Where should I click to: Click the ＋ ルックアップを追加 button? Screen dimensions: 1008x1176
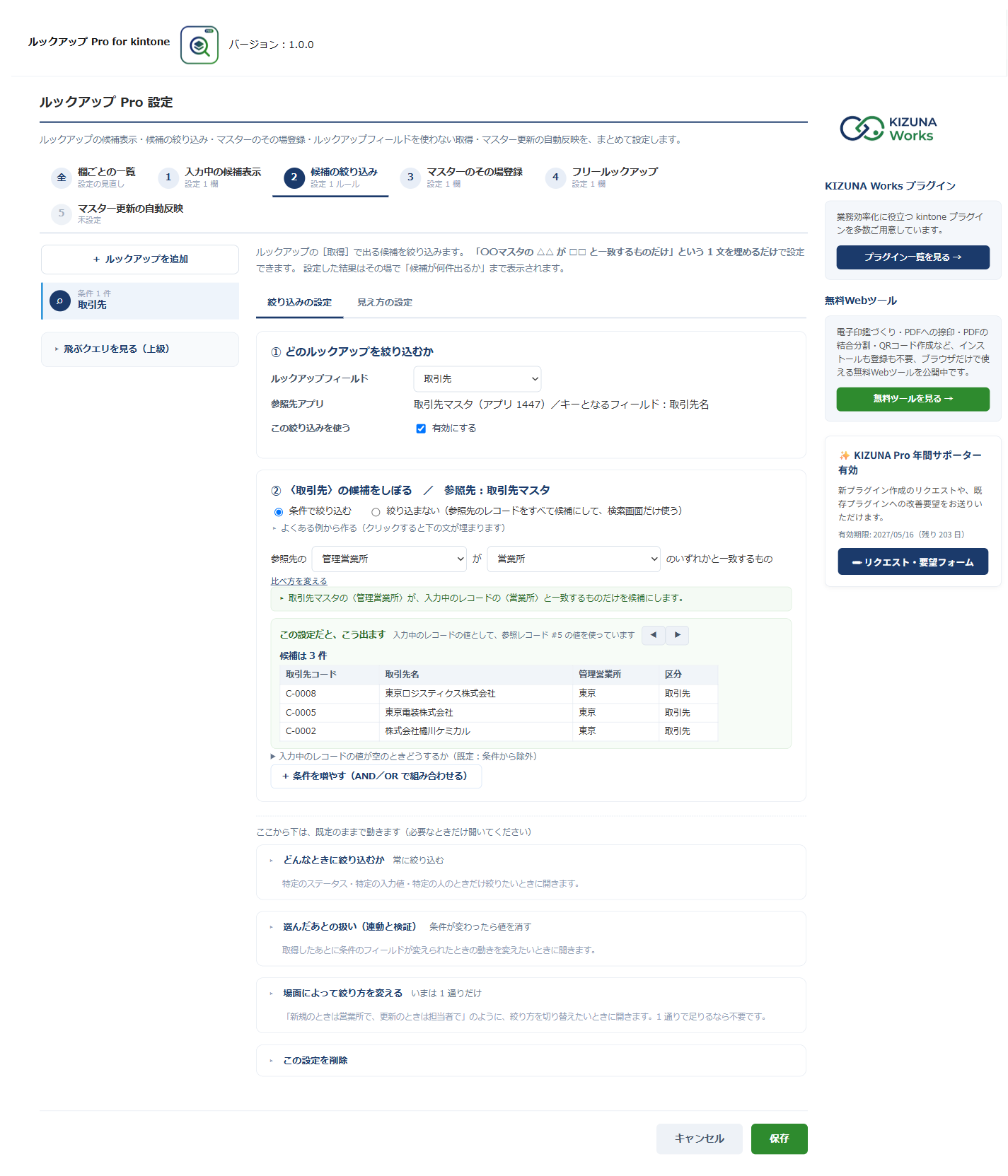140,260
